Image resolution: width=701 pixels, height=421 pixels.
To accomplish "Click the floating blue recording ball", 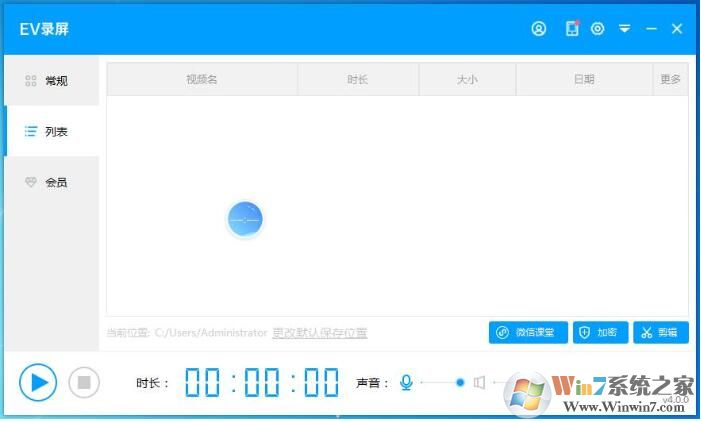I will click(x=245, y=219).
